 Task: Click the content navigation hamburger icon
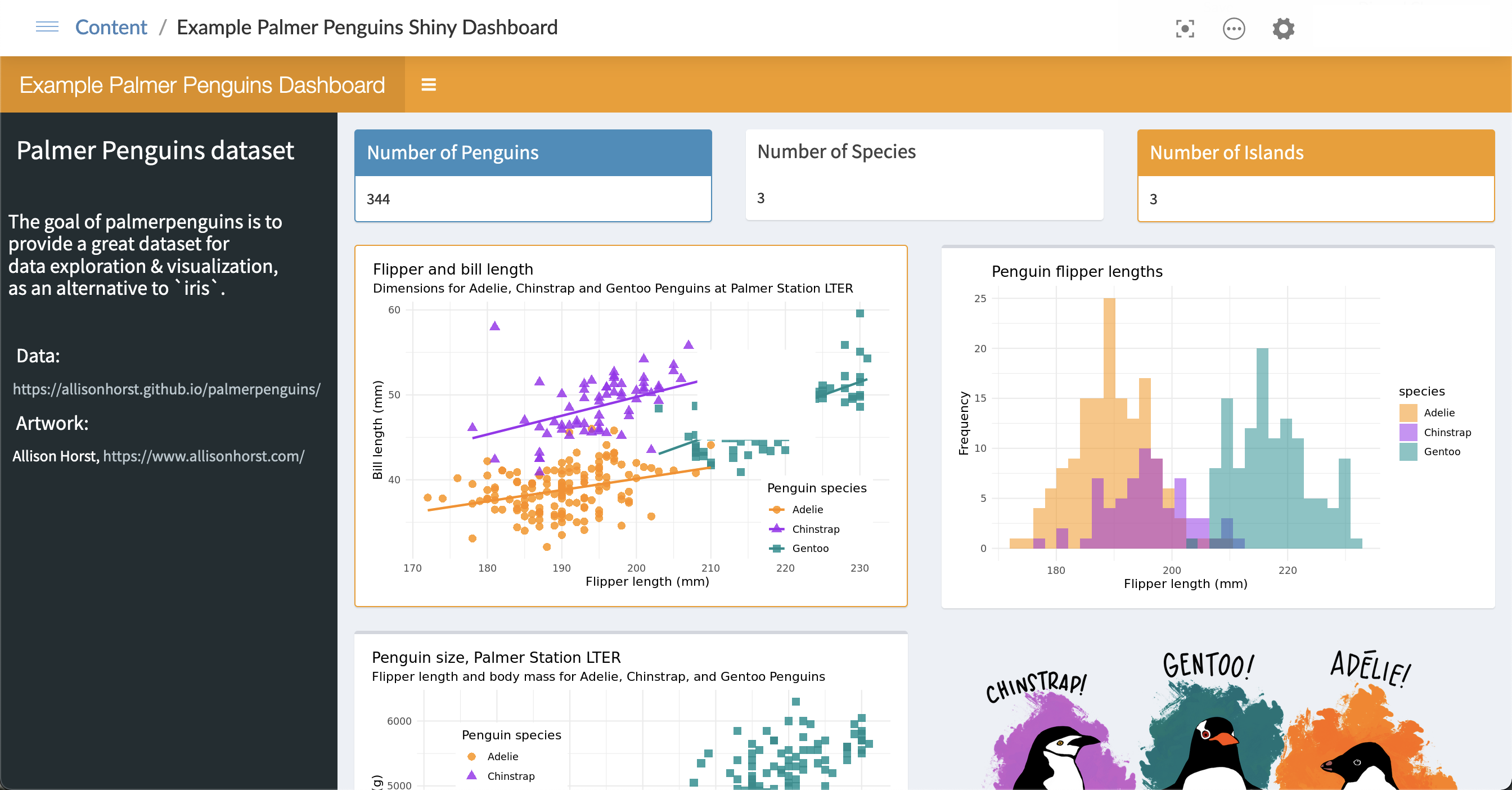click(45, 27)
